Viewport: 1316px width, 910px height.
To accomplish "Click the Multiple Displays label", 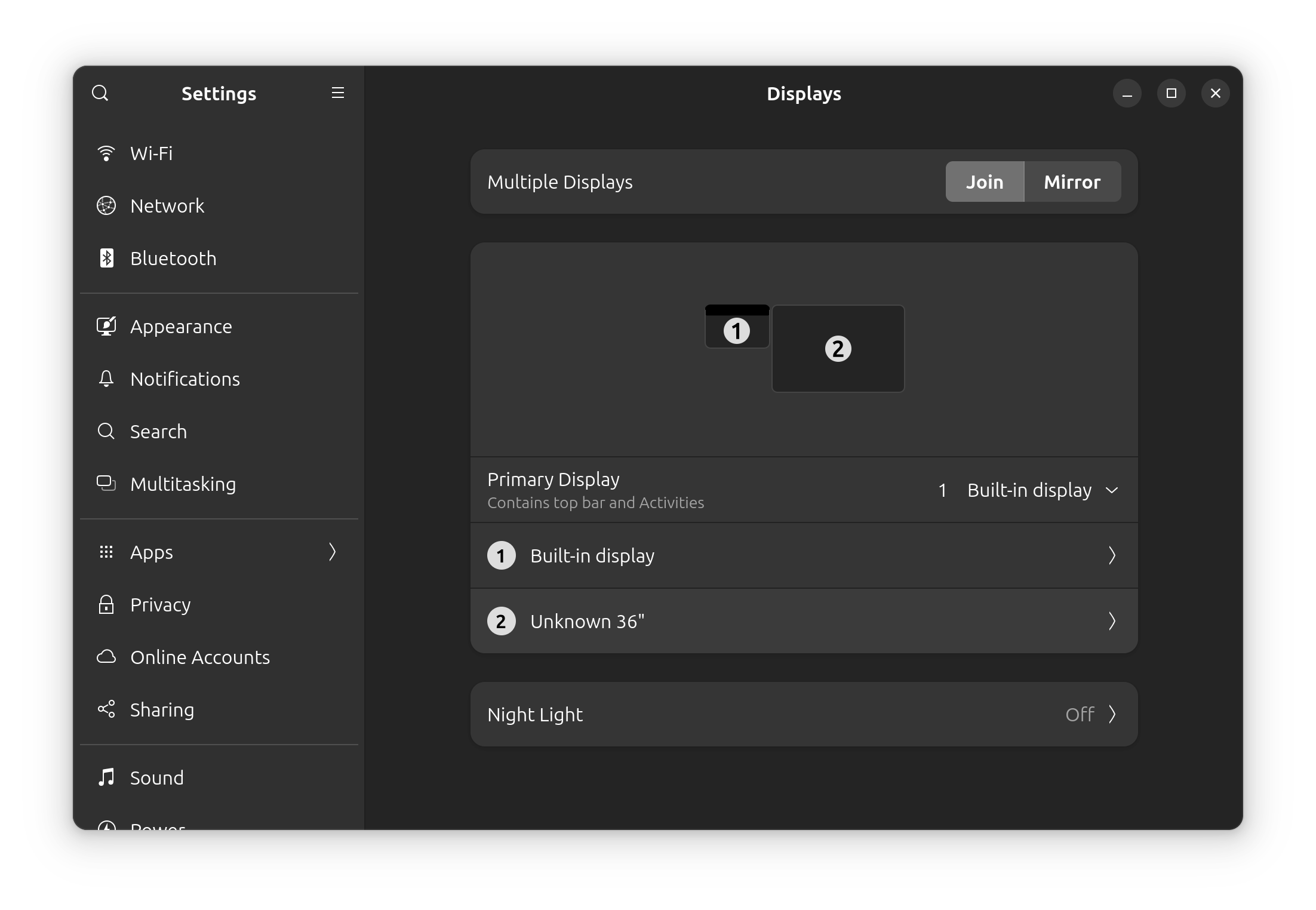I will tap(559, 182).
